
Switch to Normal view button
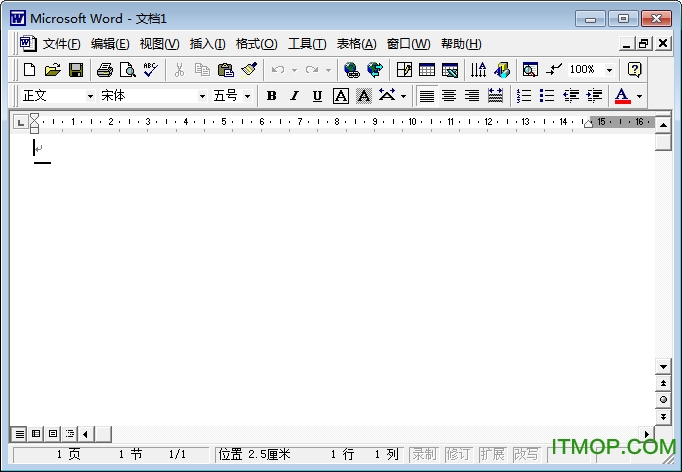click(x=20, y=434)
